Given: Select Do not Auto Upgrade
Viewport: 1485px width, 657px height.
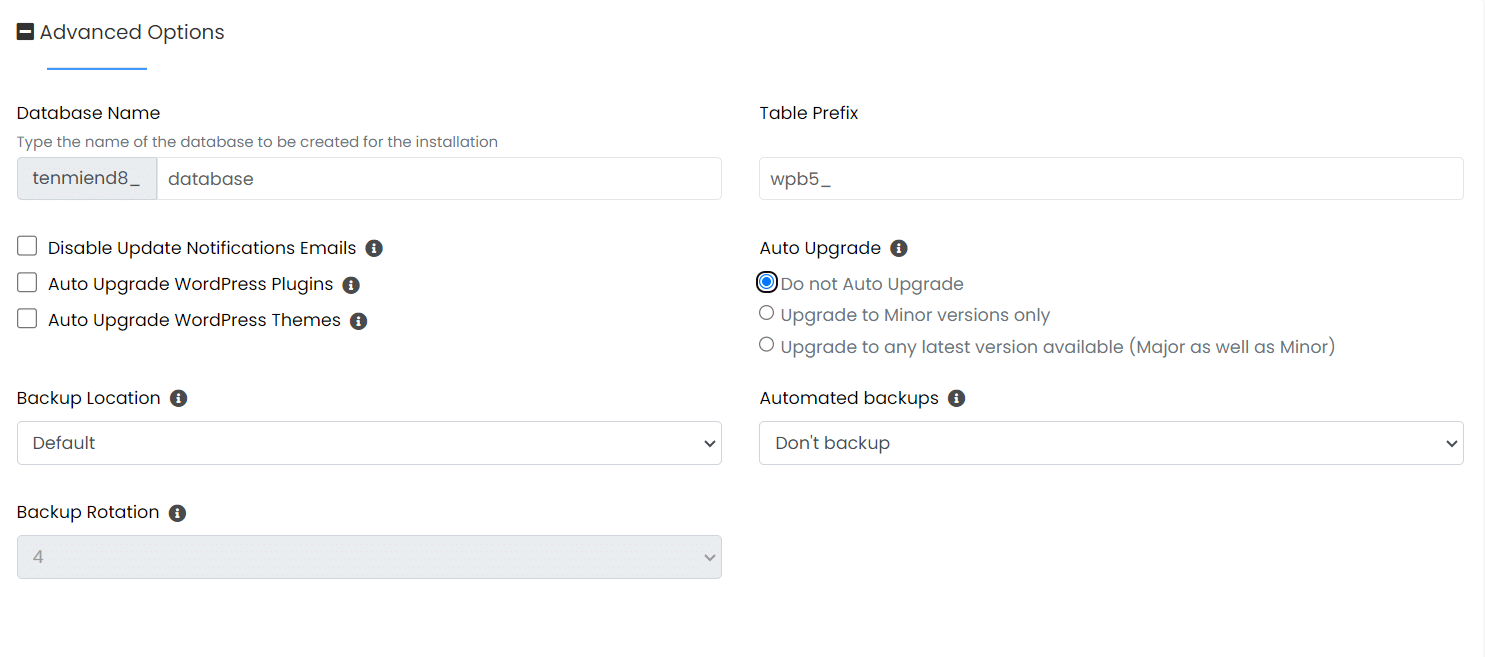Looking at the screenshot, I should 766,281.
